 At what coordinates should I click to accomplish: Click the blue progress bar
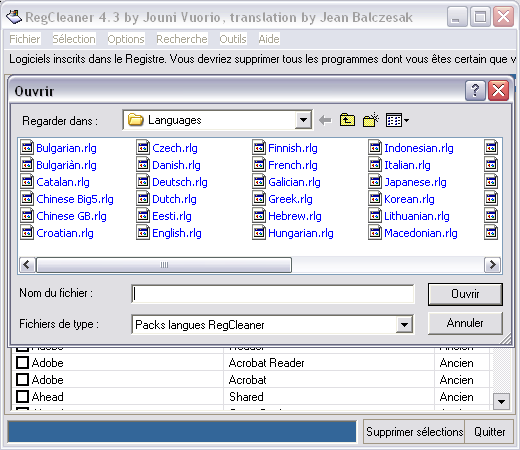(182, 432)
